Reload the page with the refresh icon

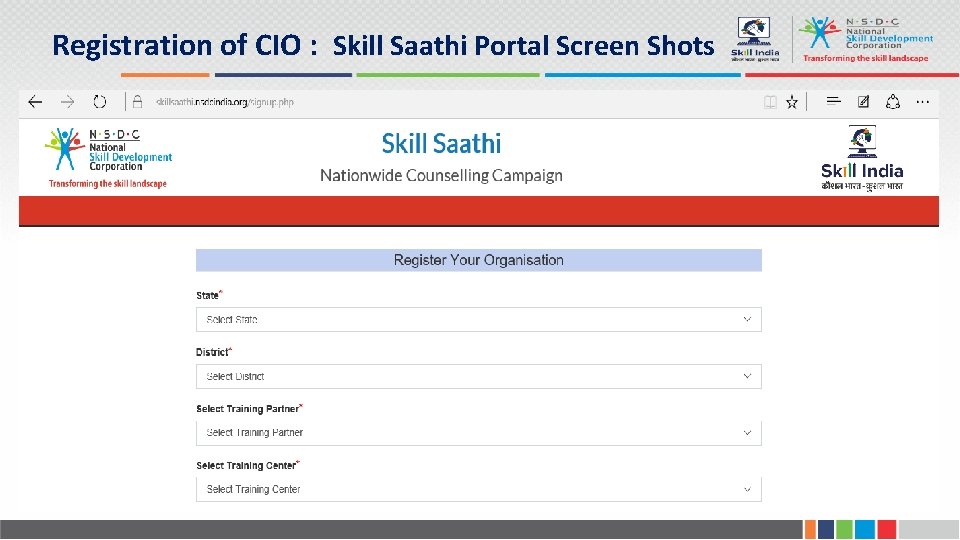(x=100, y=102)
